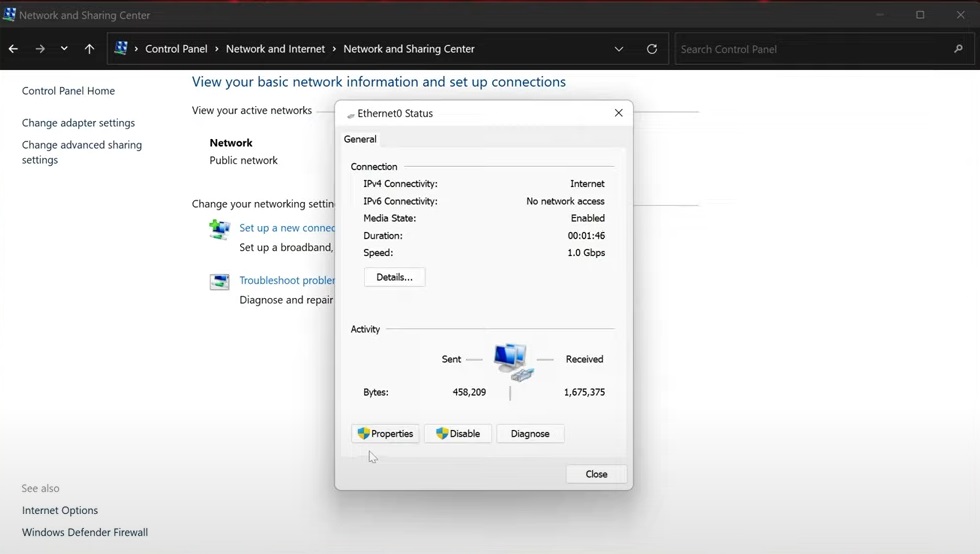Select Network and Internet breadcrumb

coord(276,49)
